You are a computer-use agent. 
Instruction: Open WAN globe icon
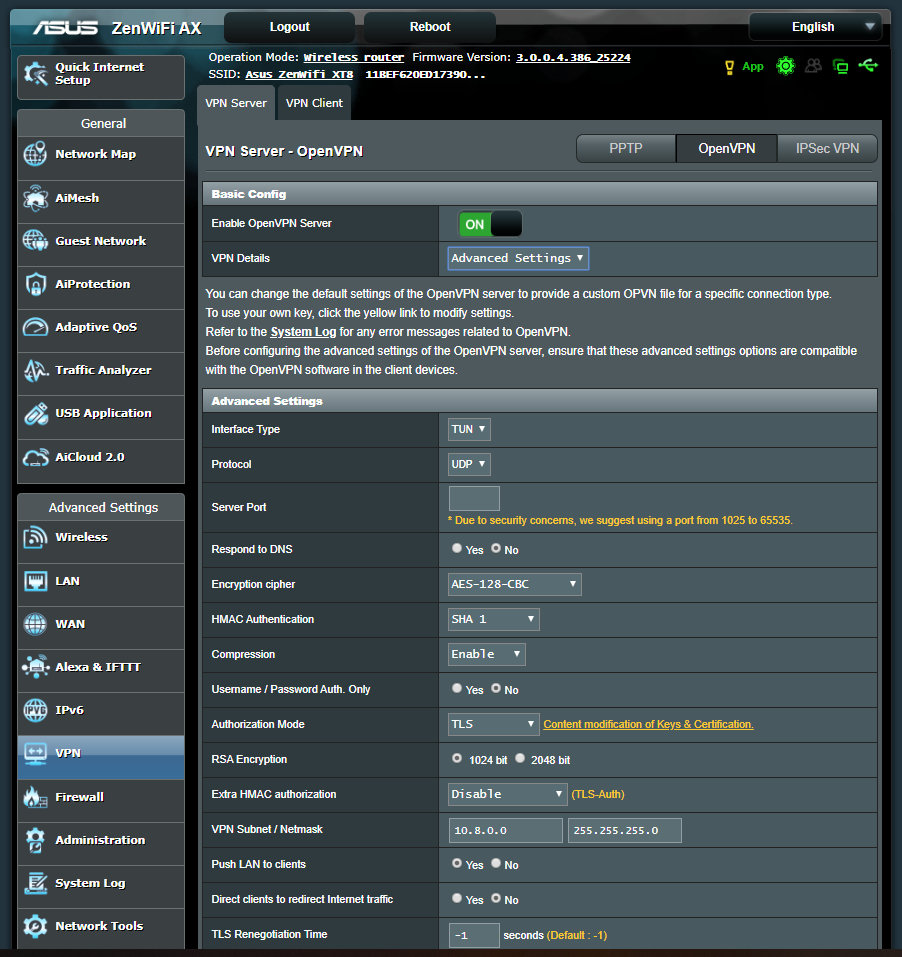click(x=35, y=624)
